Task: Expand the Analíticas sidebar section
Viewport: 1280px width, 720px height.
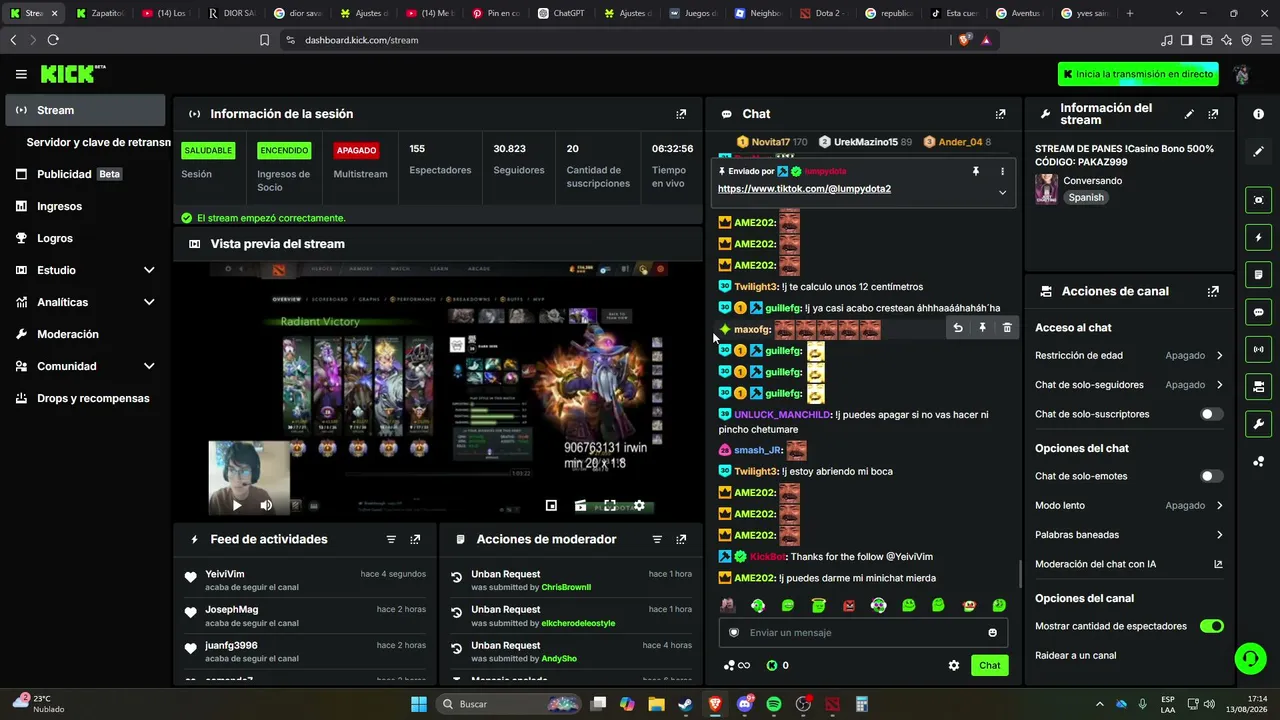Action: tap(149, 302)
